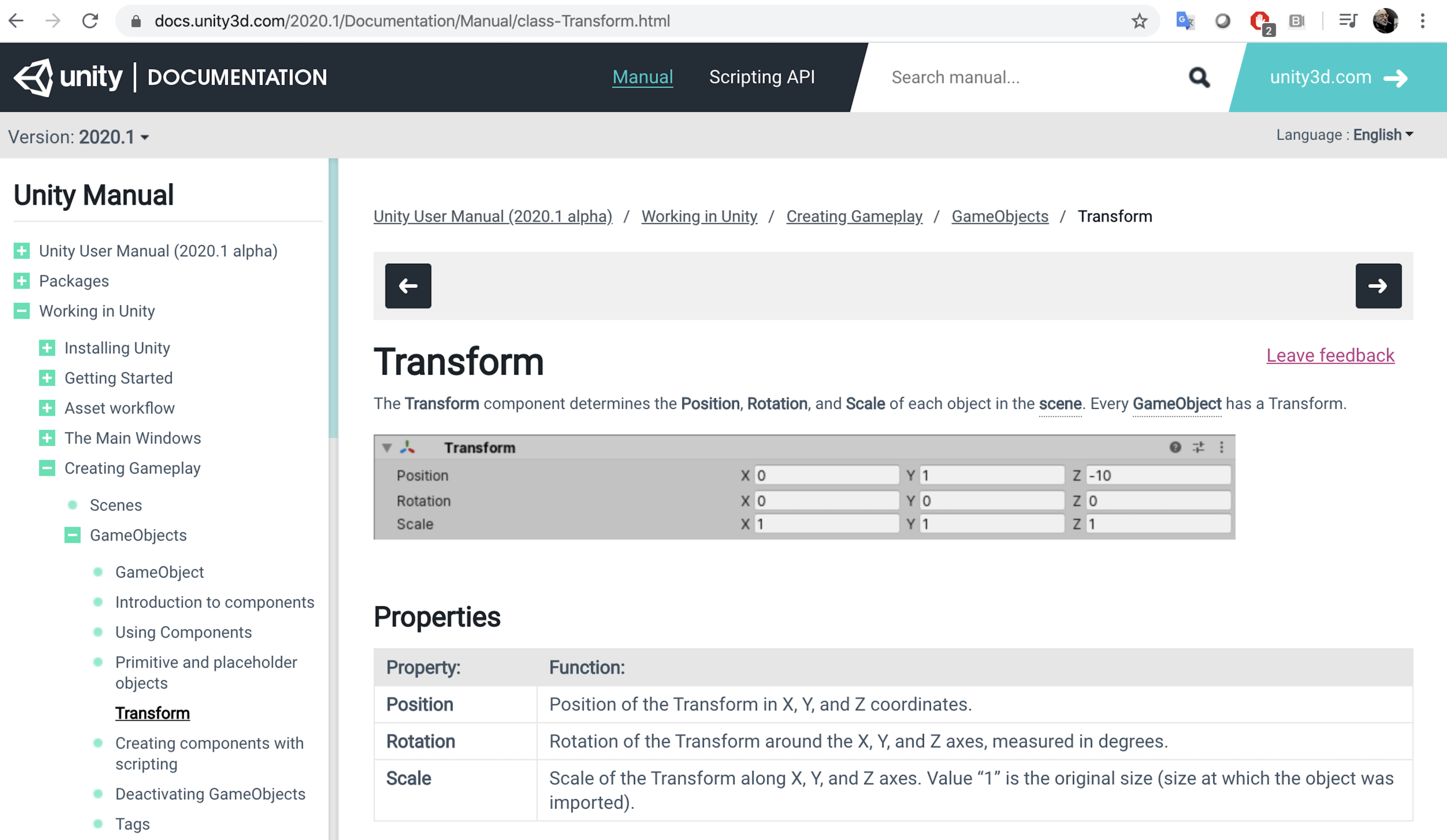Click the grayed BI extension icon
1447x840 pixels.
click(1297, 21)
